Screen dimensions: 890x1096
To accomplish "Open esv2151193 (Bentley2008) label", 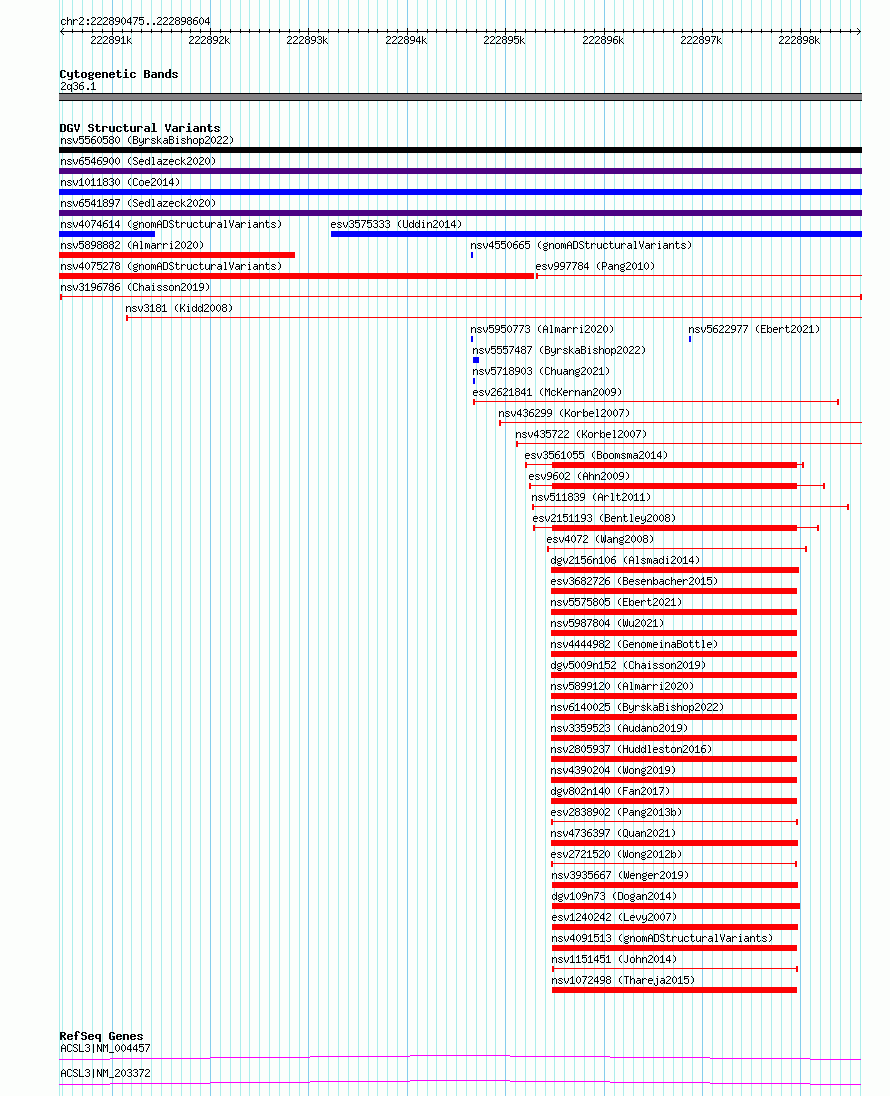I will (x=604, y=518).
